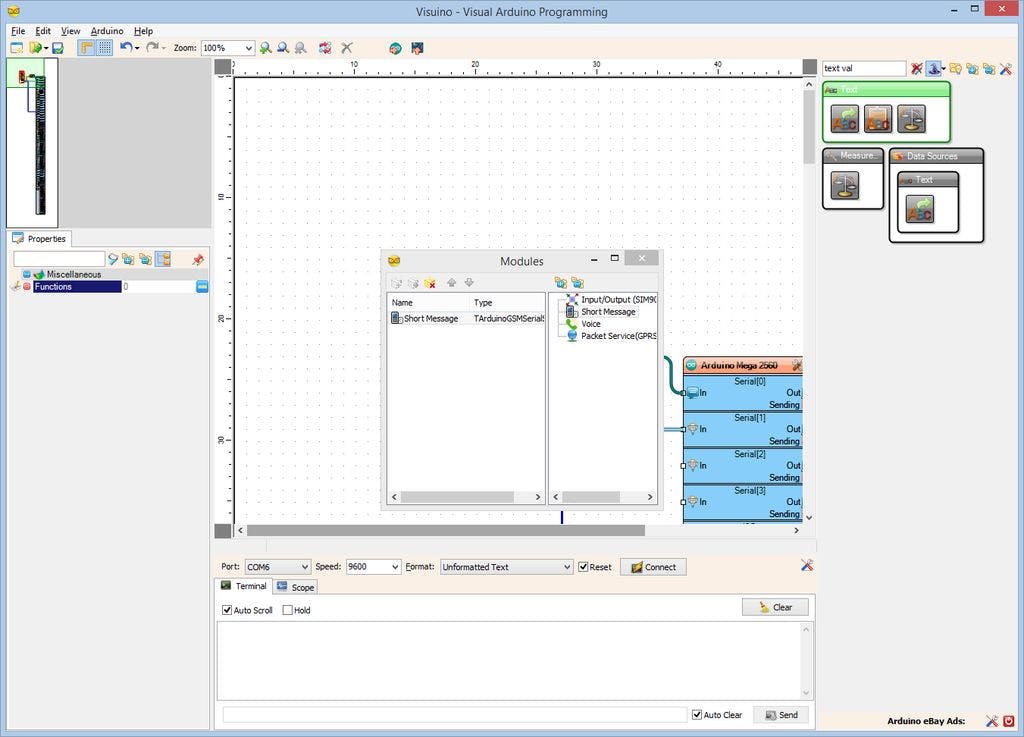Clear the component search filter icon

[x=916, y=69]
